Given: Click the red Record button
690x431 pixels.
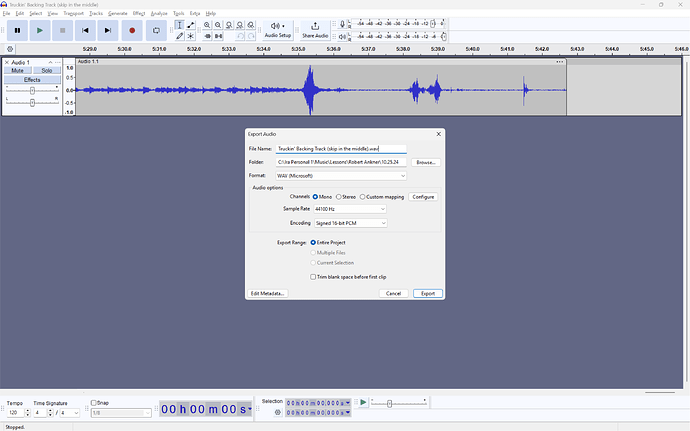Looking at the screenshot, I should pyautogui.click(x=132, y=30).
